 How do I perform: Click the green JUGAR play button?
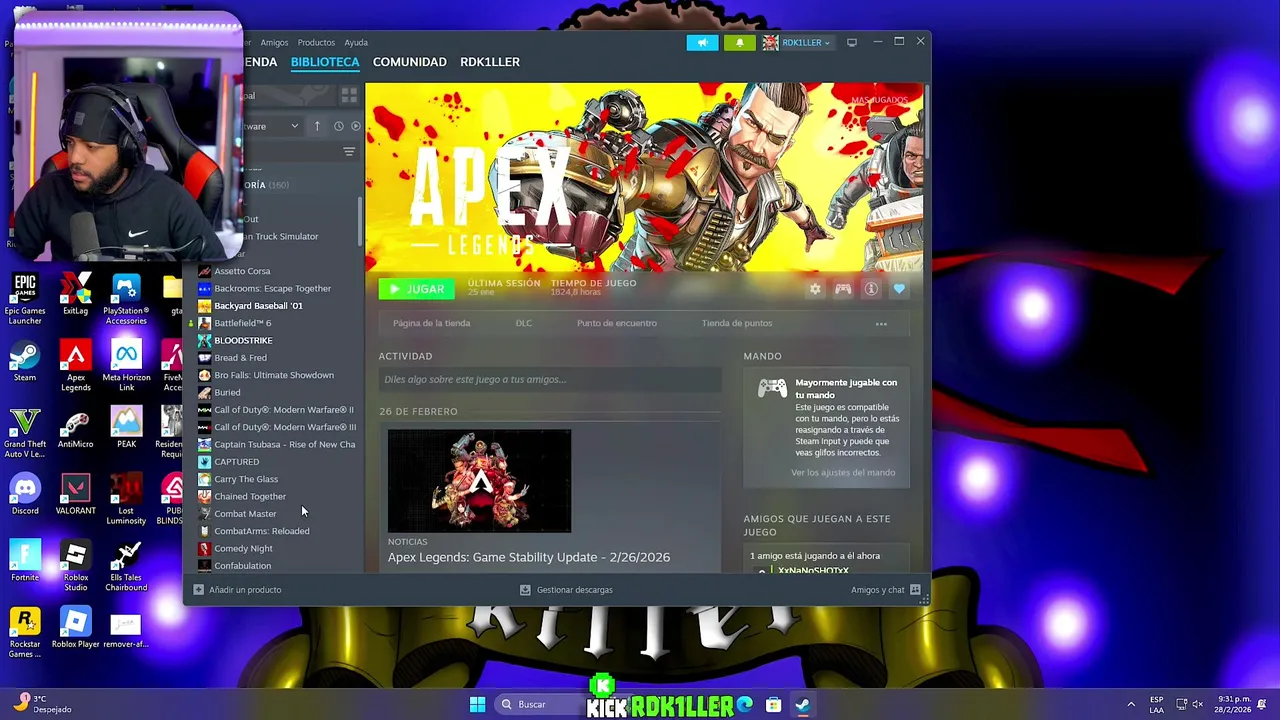pos(416,289)
